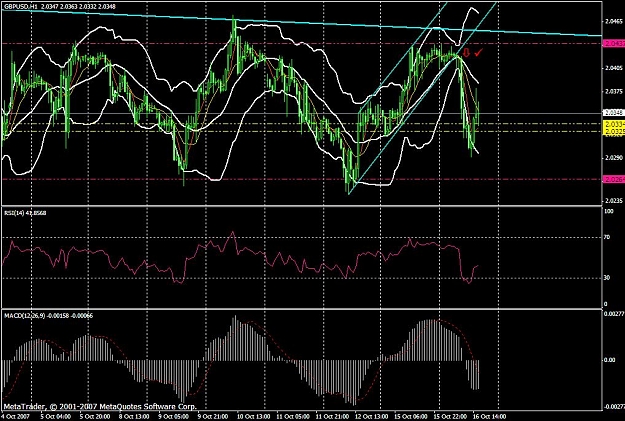
Task: Click the 11 Oct 21:00 time label
Action: pos(330,416)
